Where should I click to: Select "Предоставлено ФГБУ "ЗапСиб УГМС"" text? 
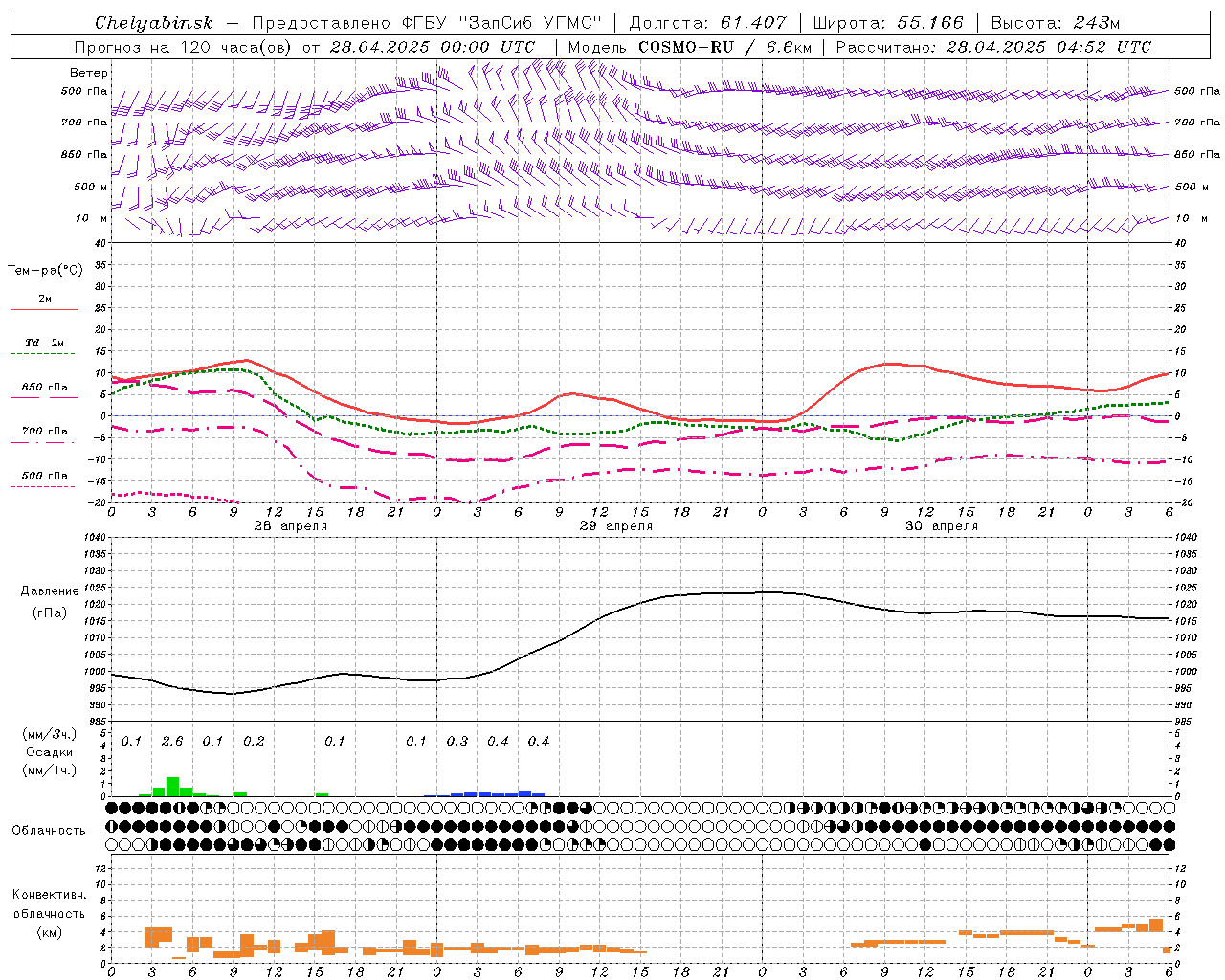(426, 23)
